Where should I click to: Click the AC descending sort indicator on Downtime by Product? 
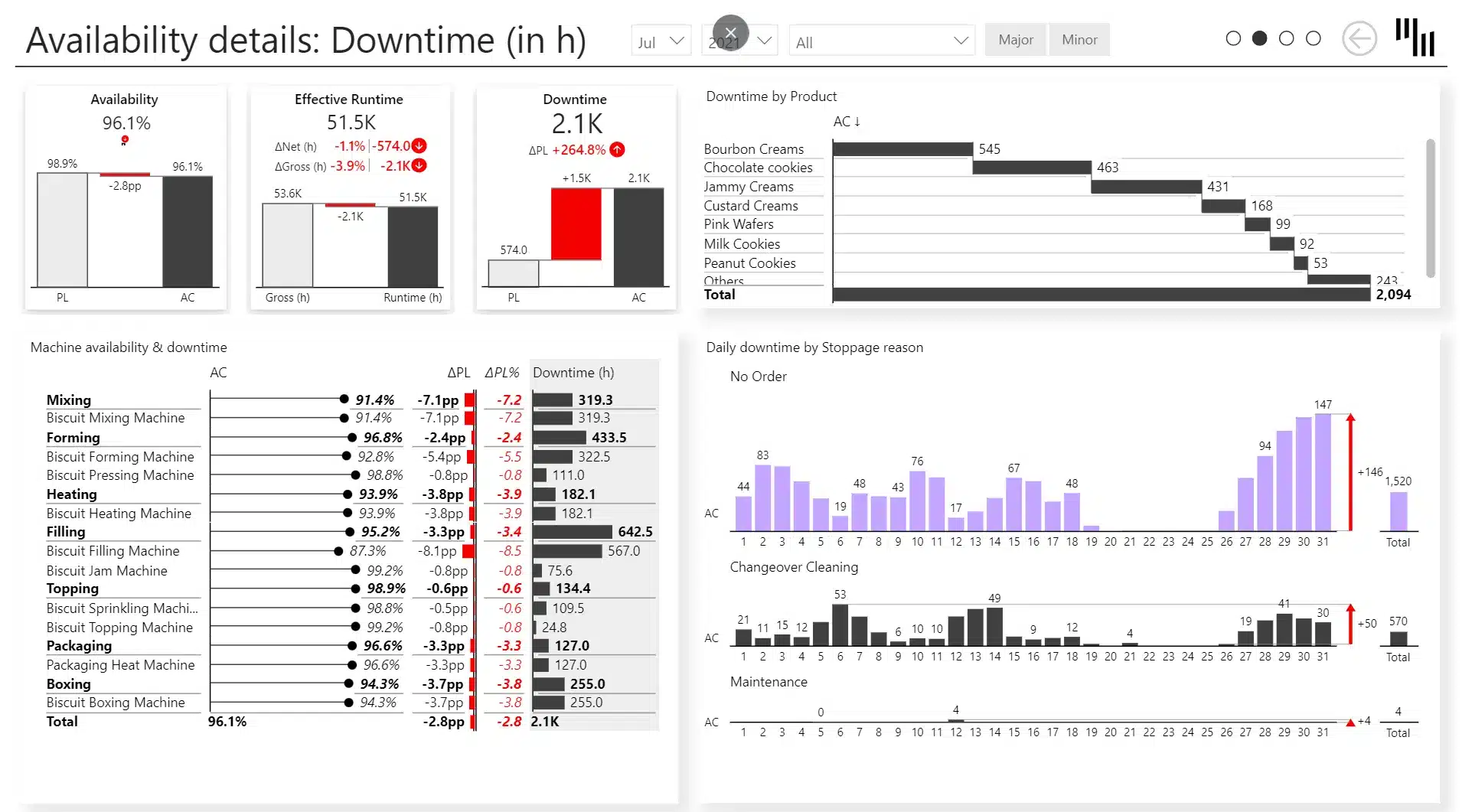[x=847, y=121]
